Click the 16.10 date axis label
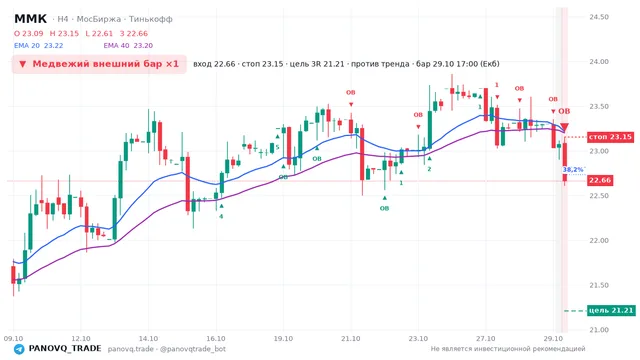 coord(216,339)
